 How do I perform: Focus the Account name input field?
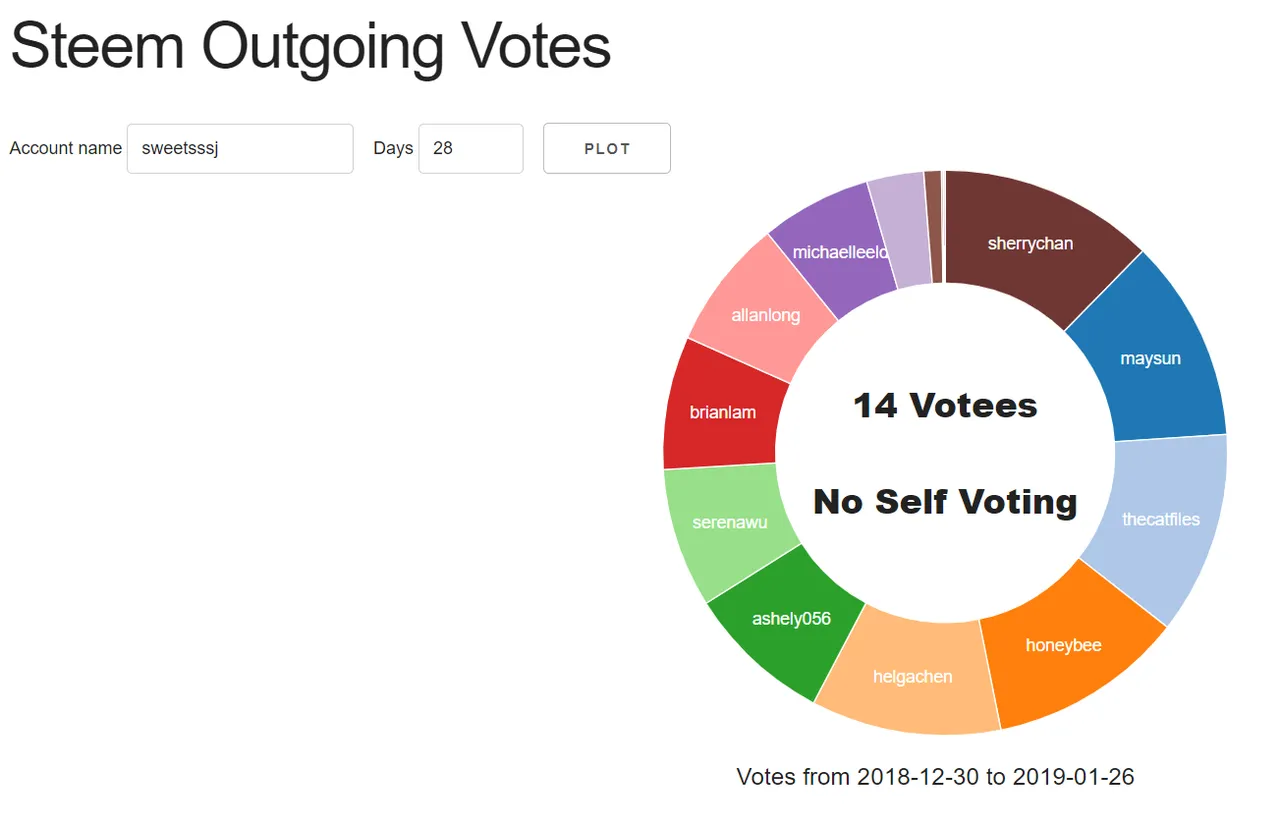pos(240,148)
